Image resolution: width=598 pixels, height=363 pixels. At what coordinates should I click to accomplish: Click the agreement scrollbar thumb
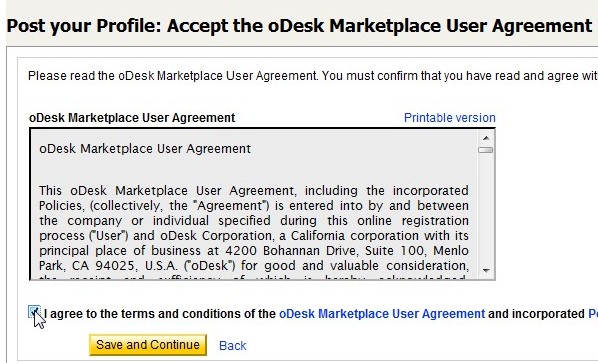(486, 150)
